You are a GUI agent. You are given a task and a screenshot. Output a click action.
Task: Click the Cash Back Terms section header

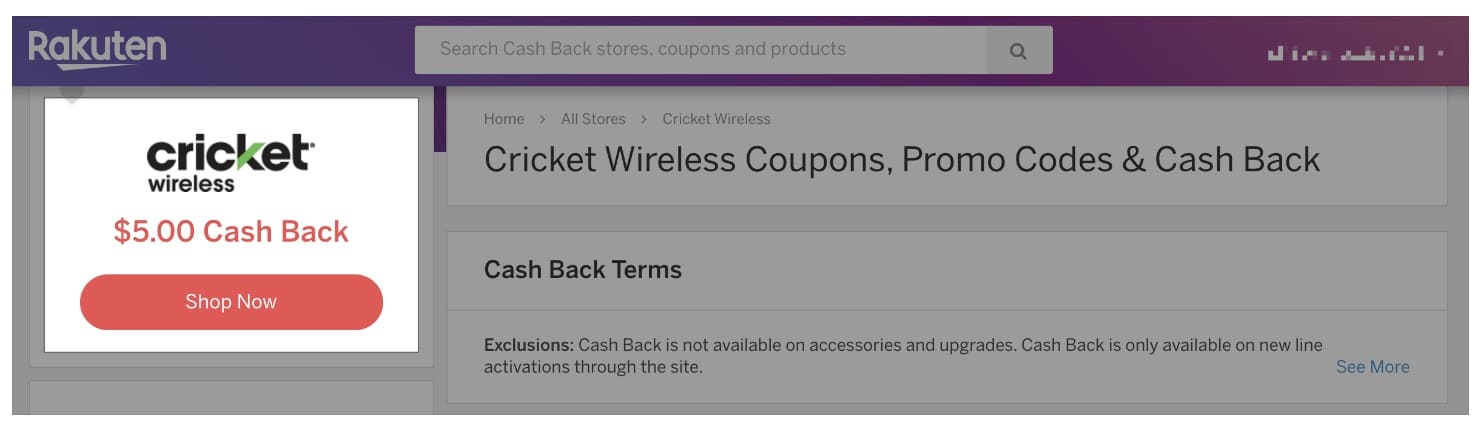click(583, 270)
